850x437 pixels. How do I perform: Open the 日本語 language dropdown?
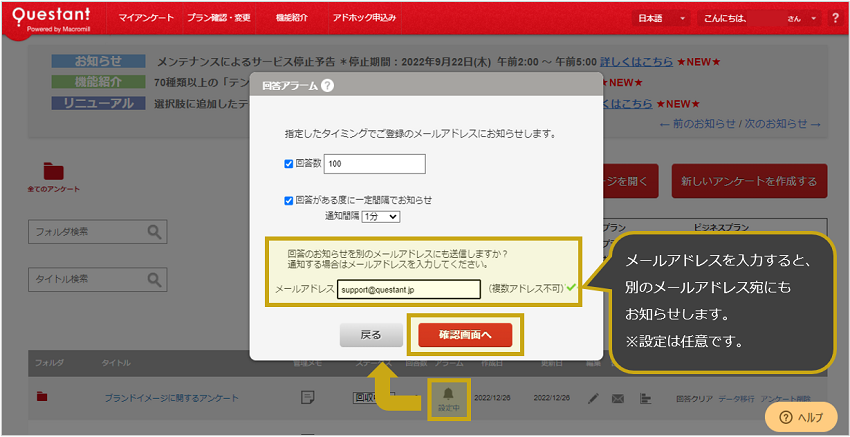[662, 18]
